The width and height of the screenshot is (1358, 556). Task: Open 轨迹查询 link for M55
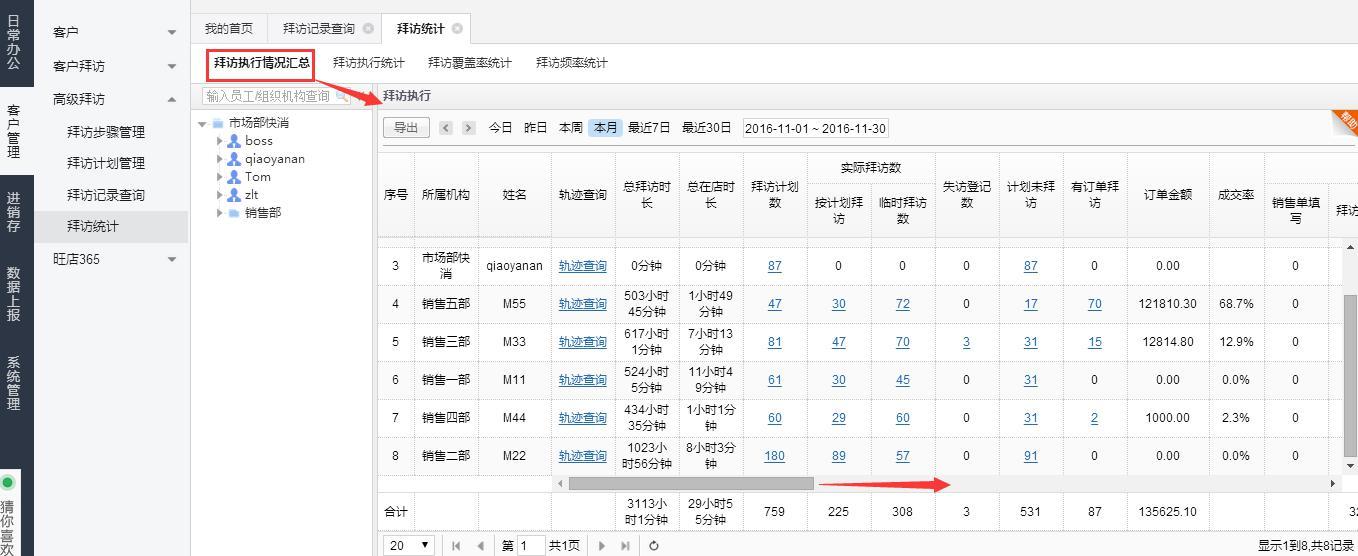582,304
